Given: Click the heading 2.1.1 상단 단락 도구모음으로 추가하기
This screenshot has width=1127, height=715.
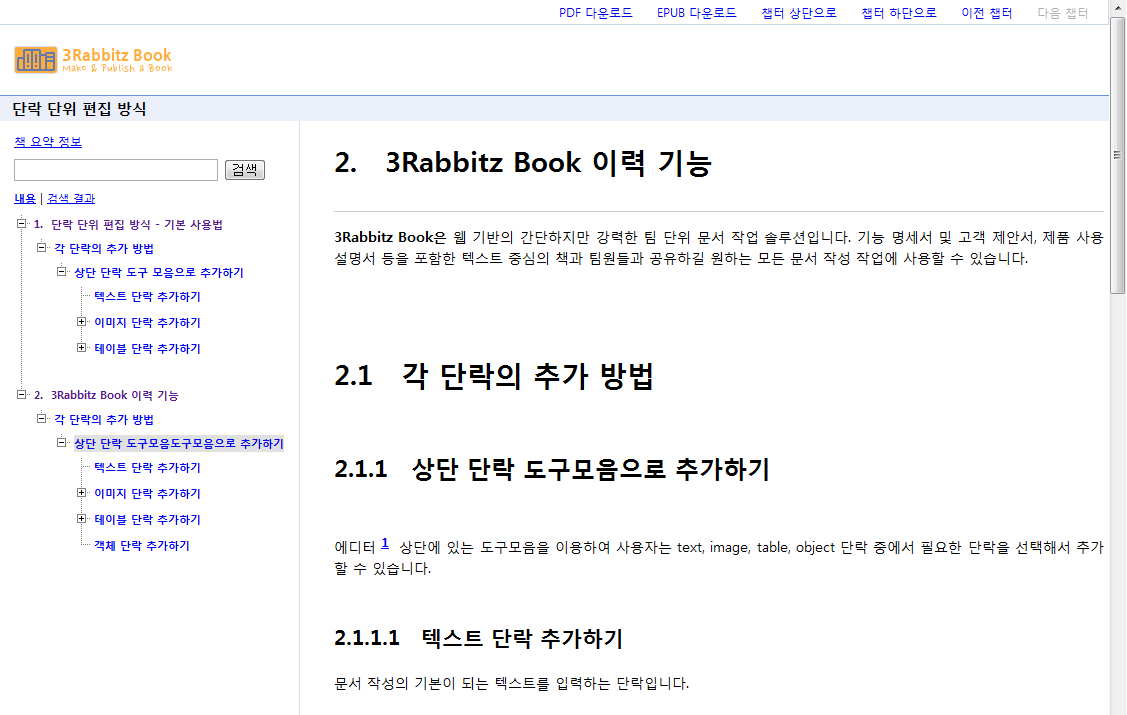Looking at the screenshot, I should tap(552, 469).
